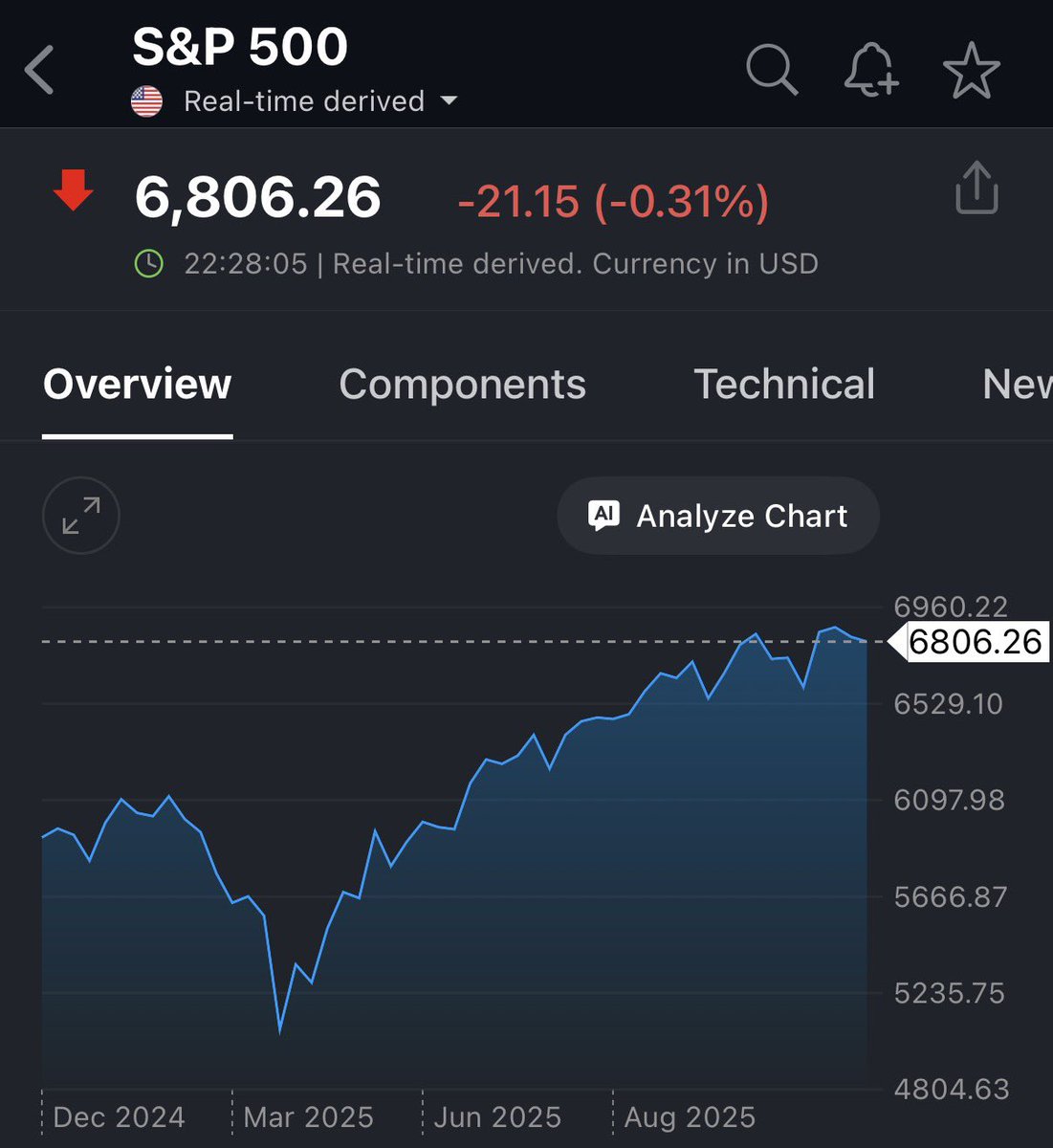
Task: Tap the 5666.87 axis label
Action: point(950,897)
